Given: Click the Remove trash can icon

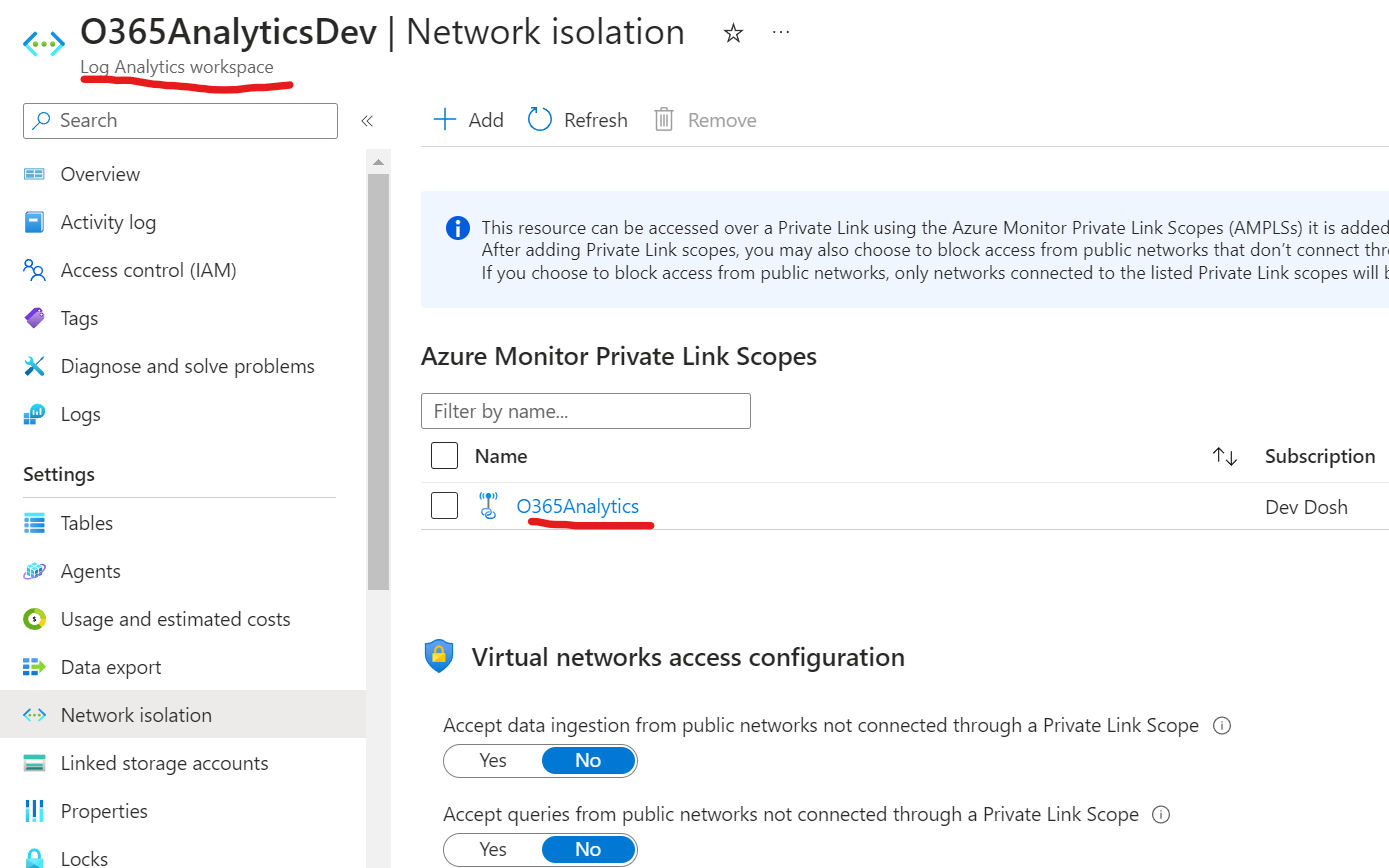Looking at the screenshot, I should pyautogui.click(x=664, y=120).
